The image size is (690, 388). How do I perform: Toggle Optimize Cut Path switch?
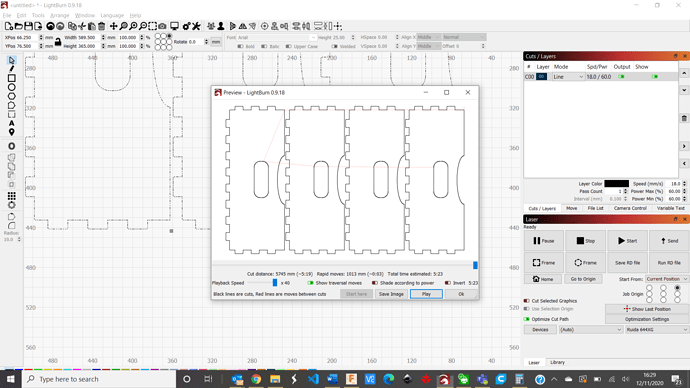tap(526, 319)
